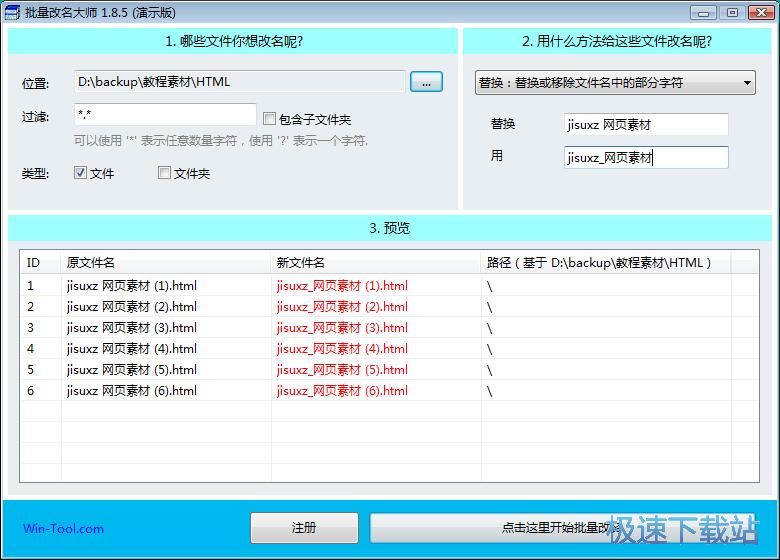Viewport: 780px width, 560px height.
Task: Click new name 'jisuxz_网页素材 (2).html'
Action: [x=342, y=307]
